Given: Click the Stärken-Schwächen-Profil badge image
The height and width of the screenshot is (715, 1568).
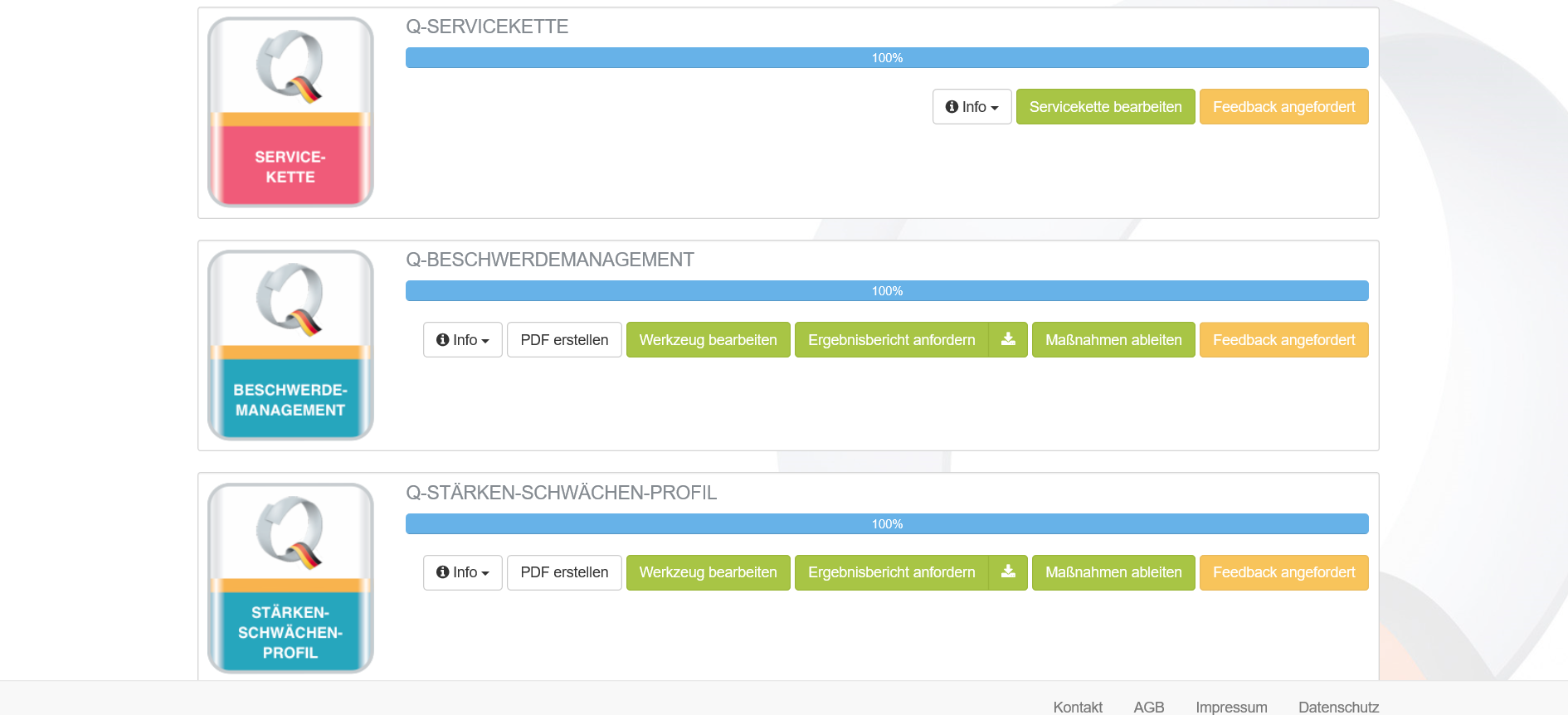Looking at the screenshot, I should (290, 578).
